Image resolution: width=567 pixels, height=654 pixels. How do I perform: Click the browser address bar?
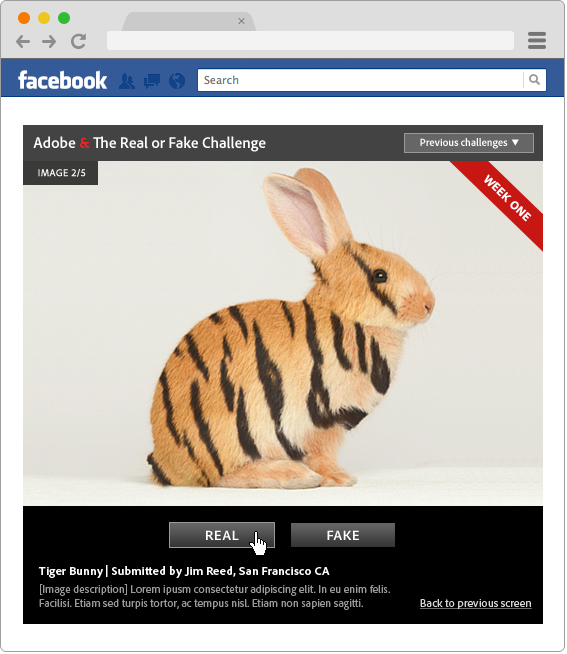(x=310, y=40)
